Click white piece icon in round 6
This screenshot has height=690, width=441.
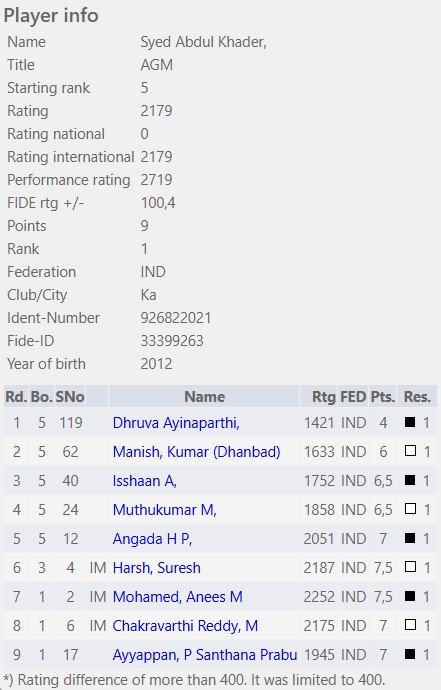(410, 567)
